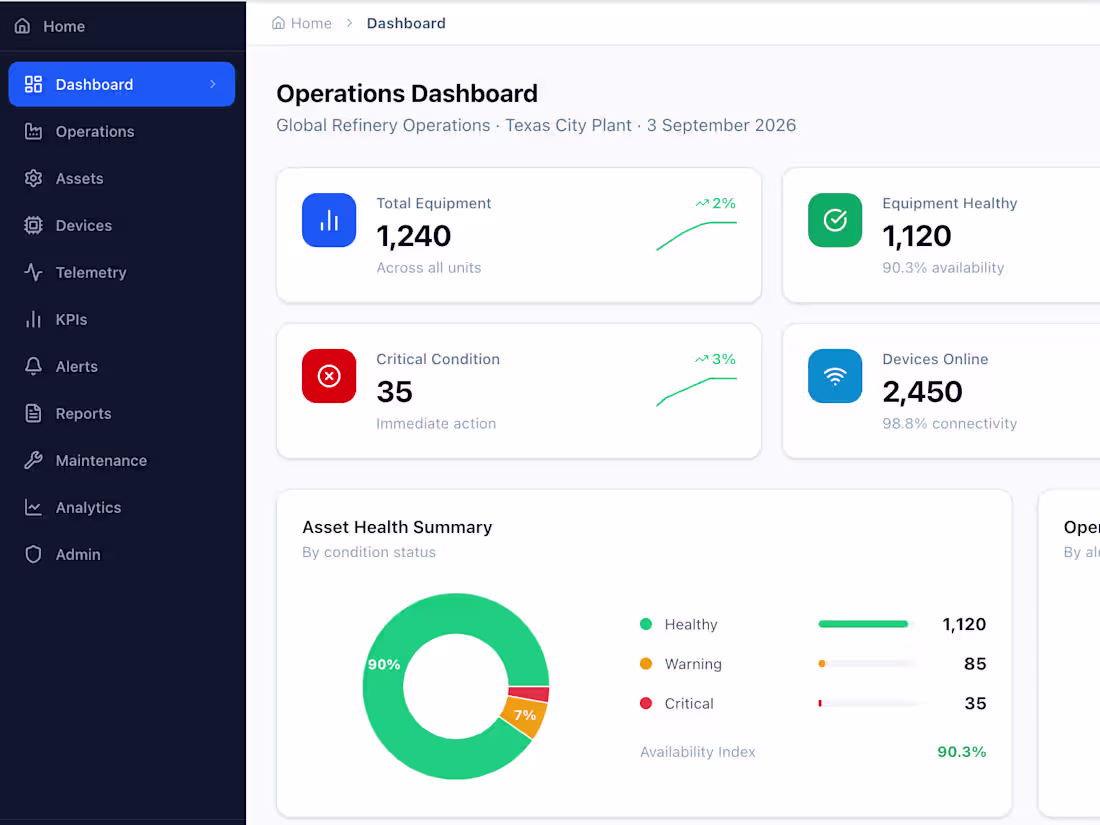Click the By condition status subtitle

[369, 552]
